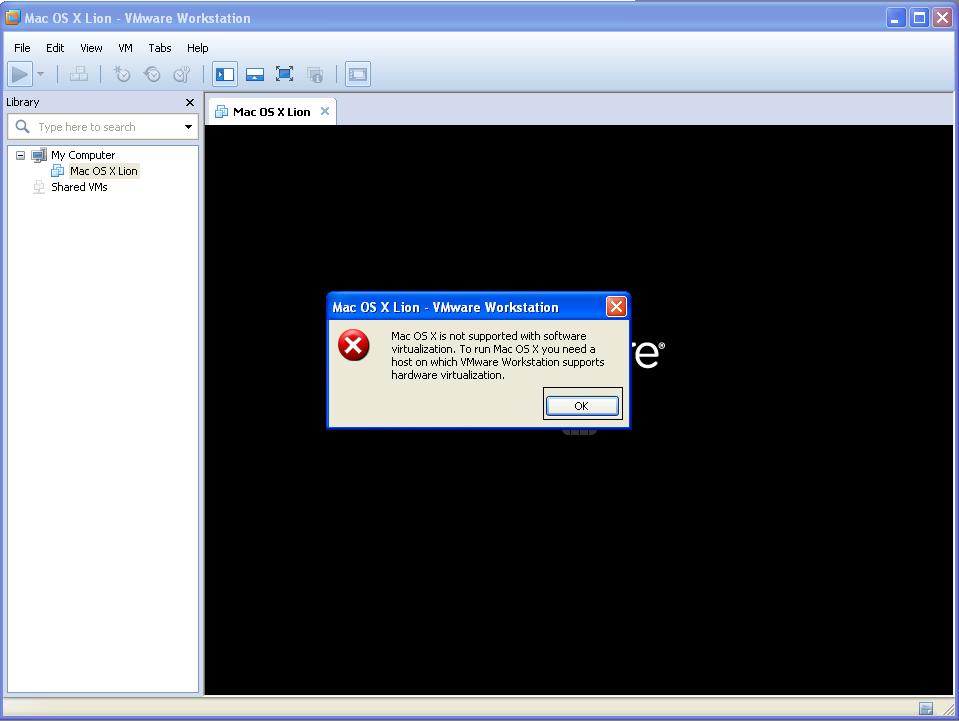
Task: Focus the 'Type here to search' field
Action: click(102, 127)
